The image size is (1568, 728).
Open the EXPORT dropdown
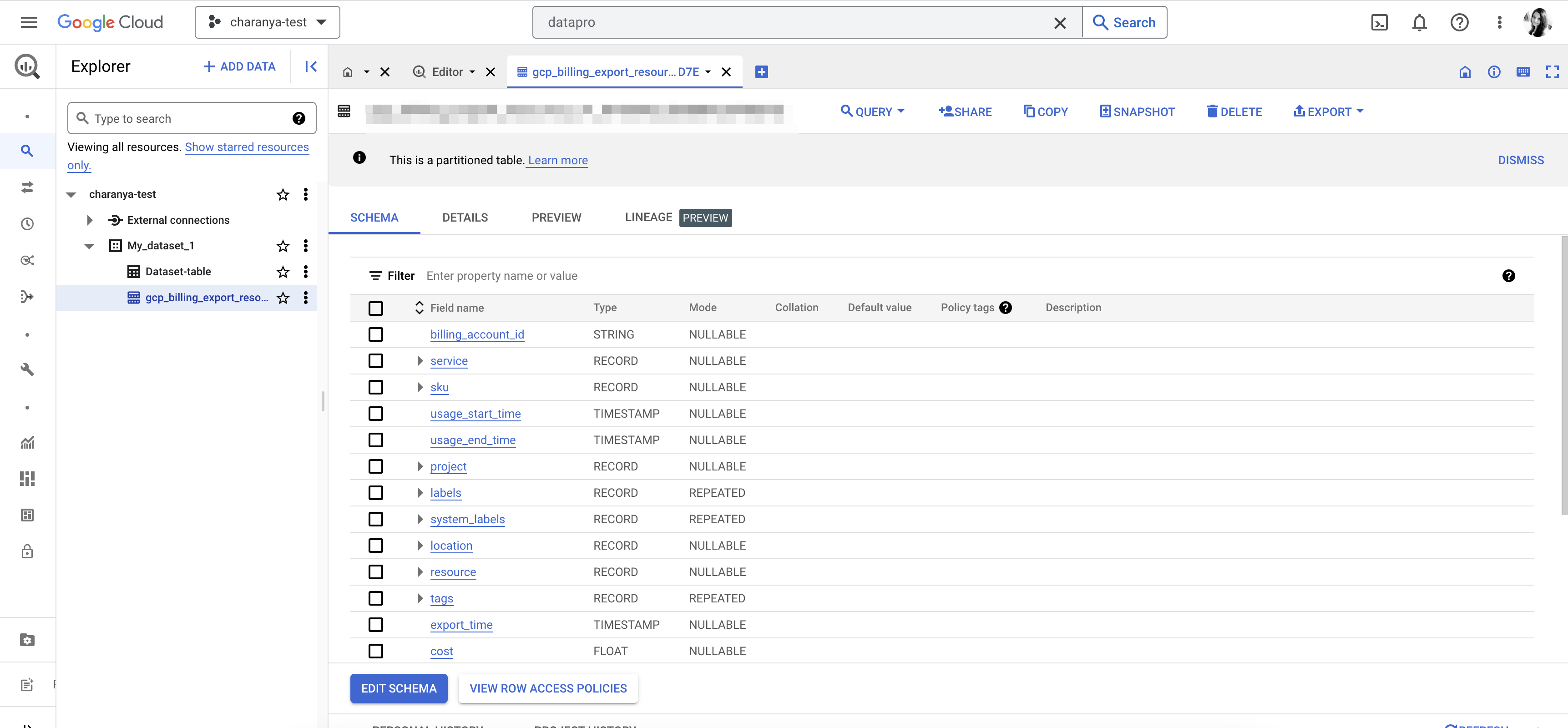[x=1328, y=112]
